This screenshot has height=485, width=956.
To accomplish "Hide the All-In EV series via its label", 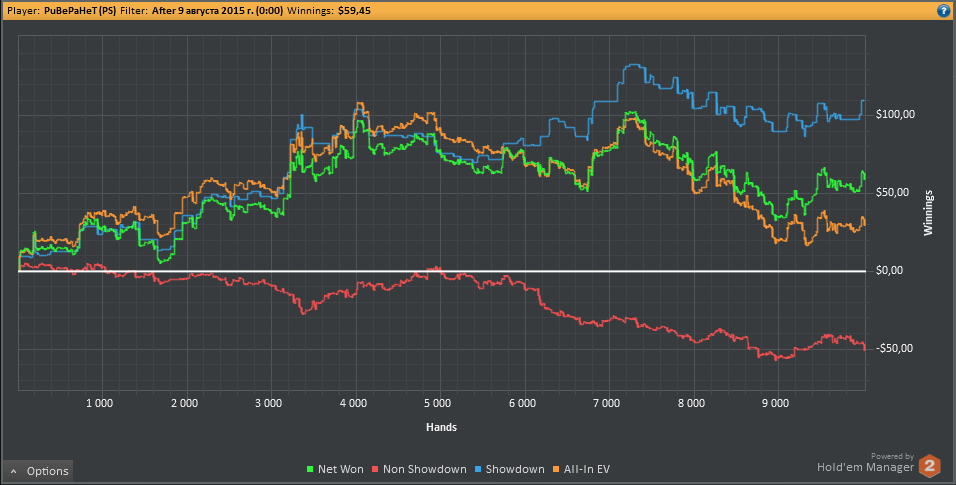I will point(587,469).
